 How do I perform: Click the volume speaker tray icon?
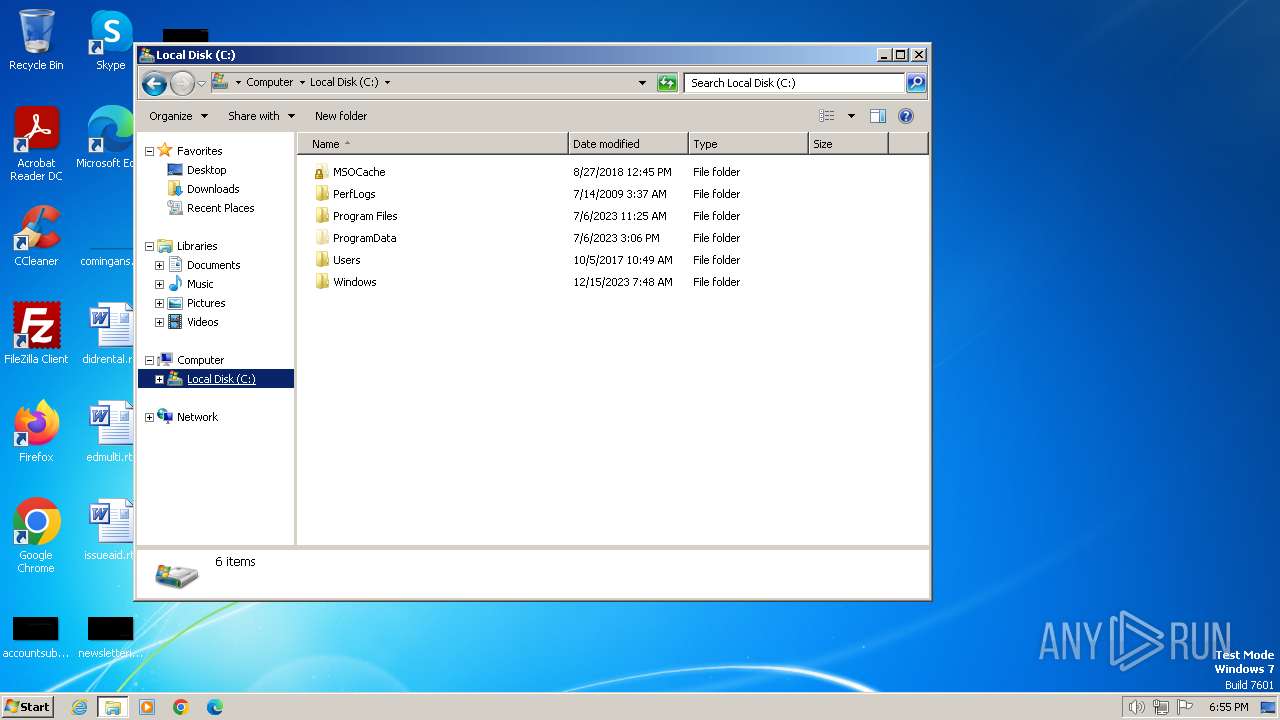click(1136, 707)
